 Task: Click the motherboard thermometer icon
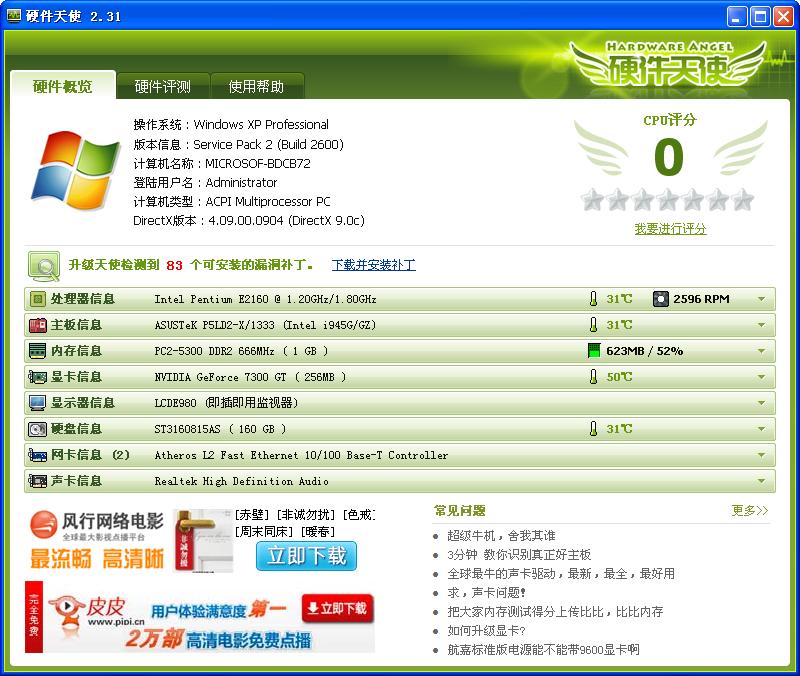pyautogui.click(x=593, y=325)
